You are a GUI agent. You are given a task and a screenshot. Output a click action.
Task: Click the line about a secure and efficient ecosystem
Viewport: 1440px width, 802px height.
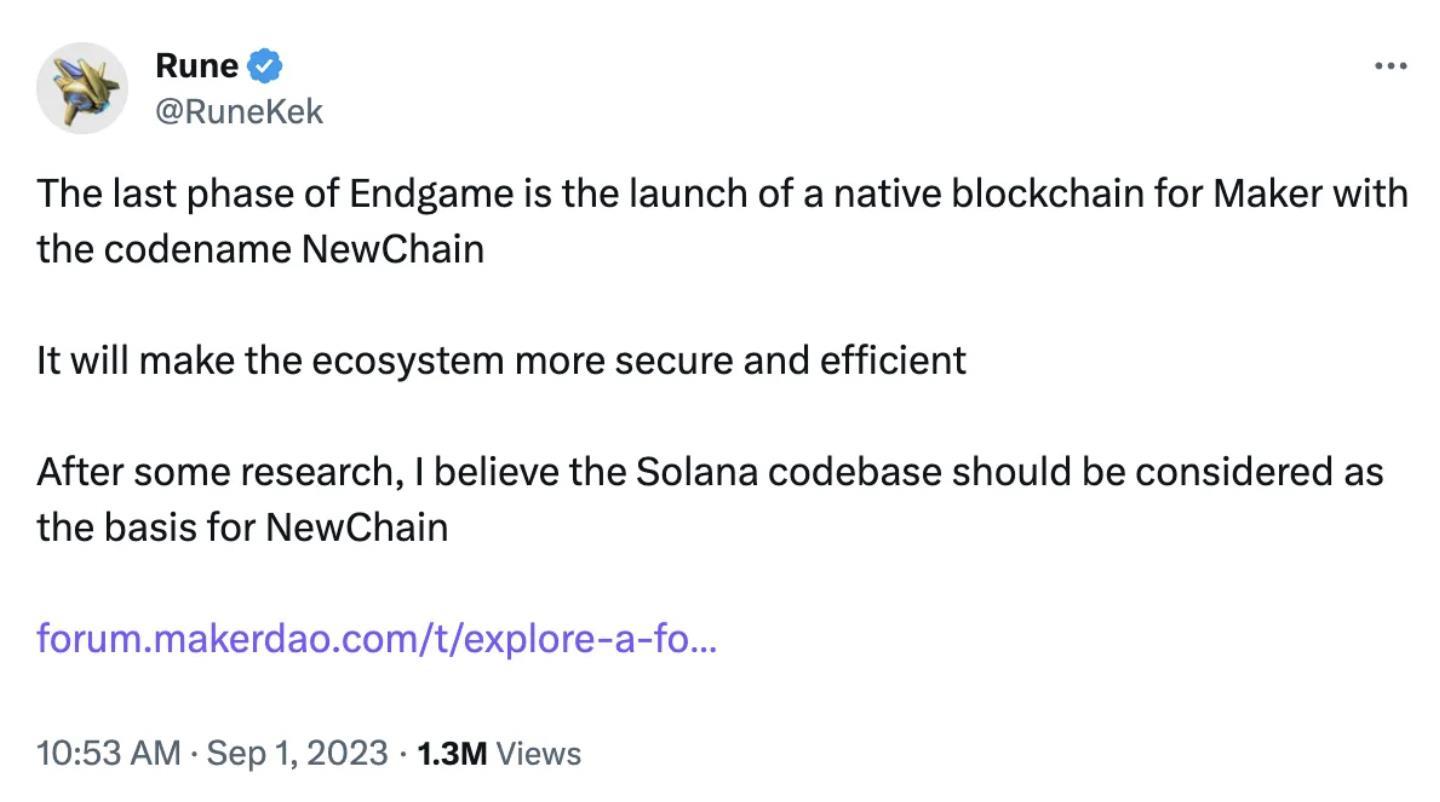point(500,360)
